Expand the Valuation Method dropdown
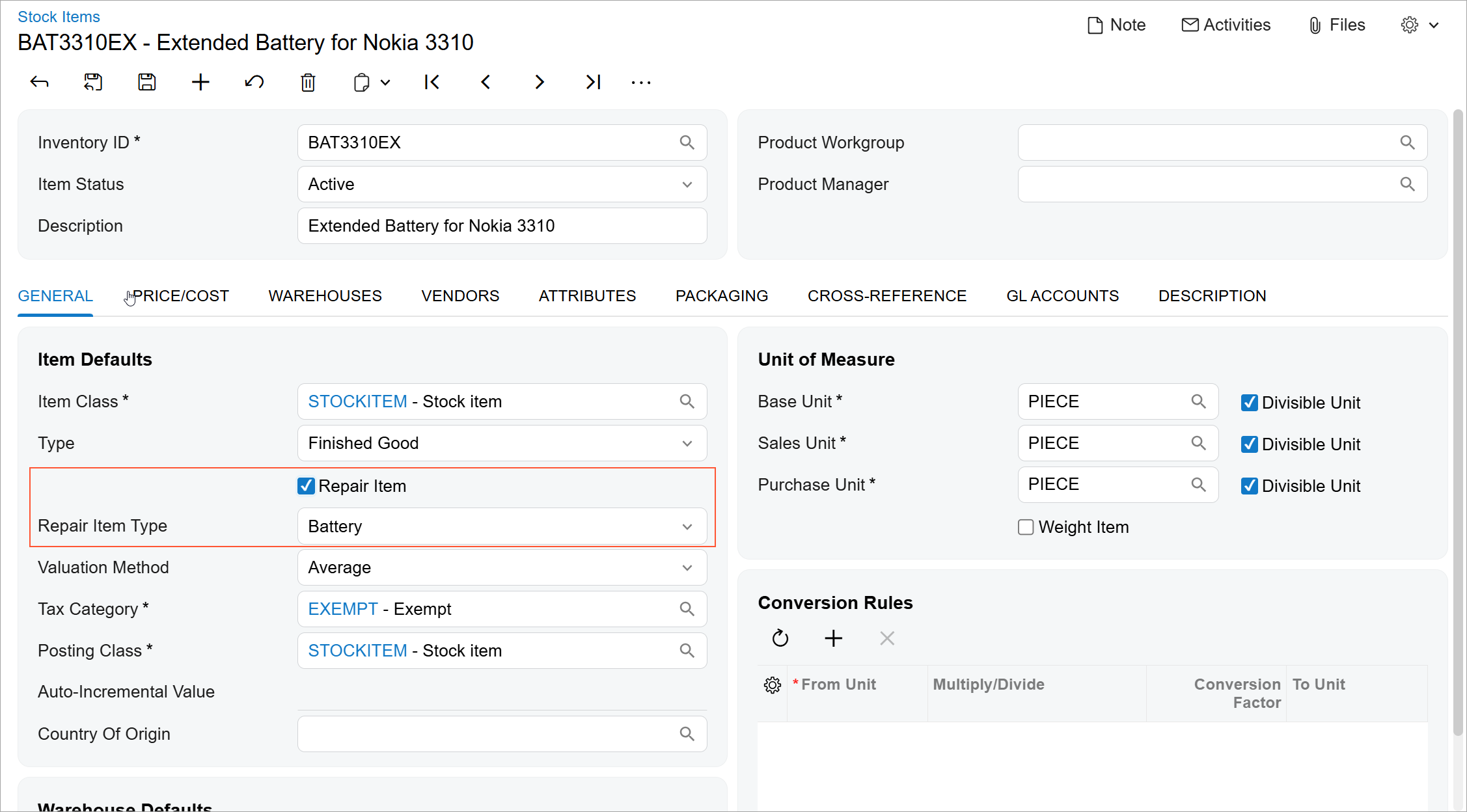Image resolution: width=1467 pixels, height=812 pixels. (687, 568)
